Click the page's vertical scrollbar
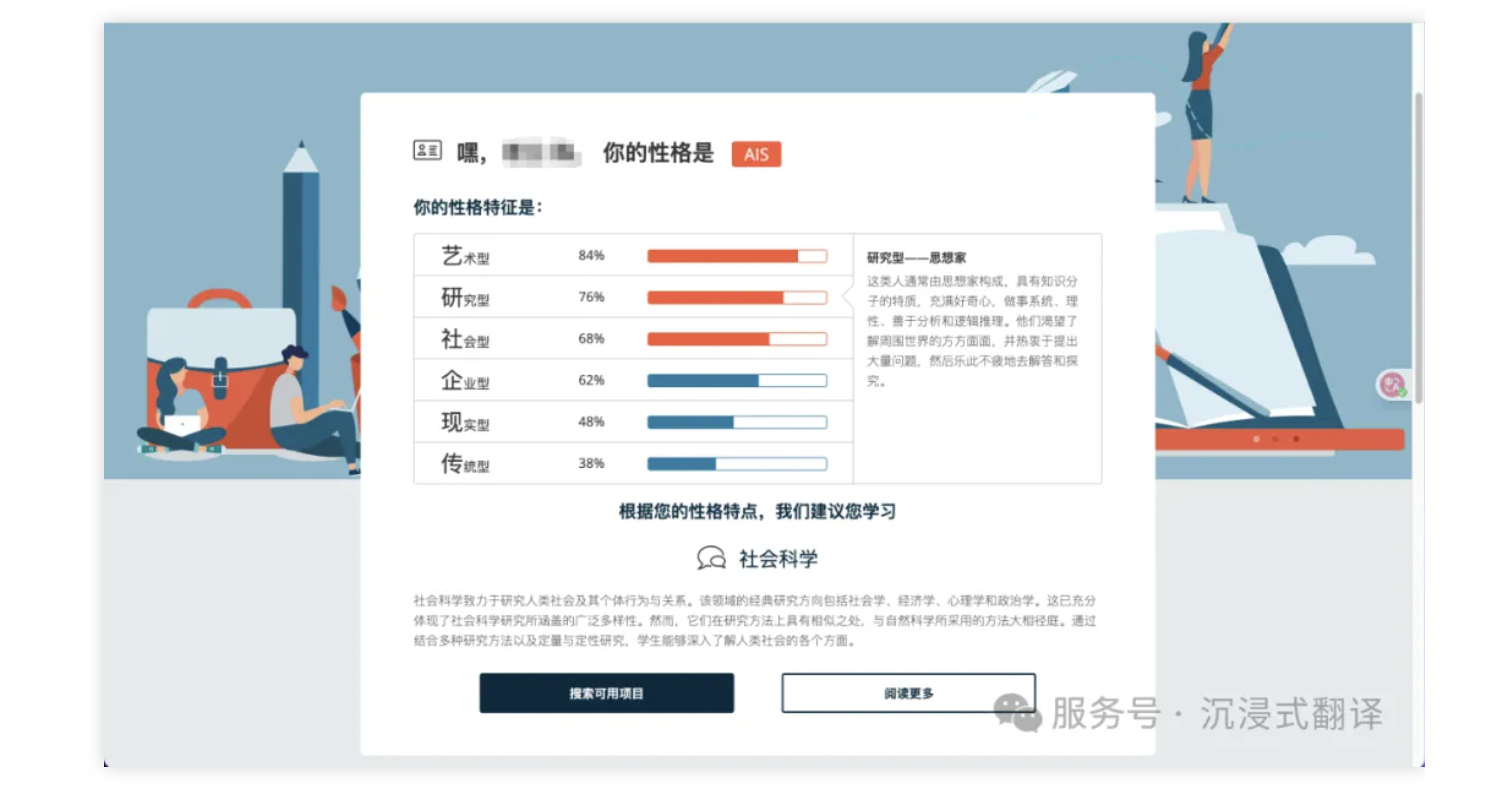1502x798 pixels. (1418, 250)
